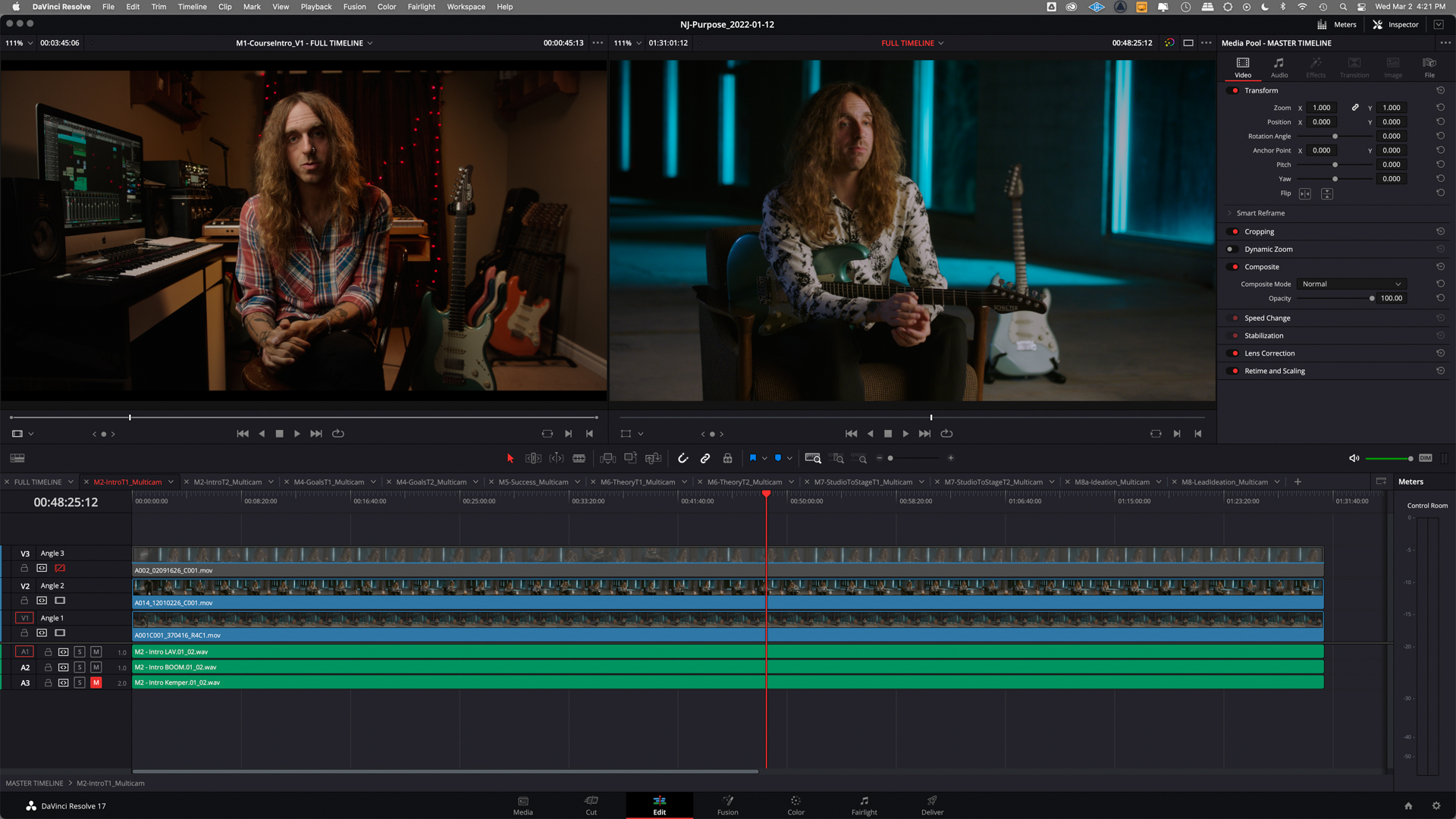Select the Trim edit mode tool

pos(533,458)
